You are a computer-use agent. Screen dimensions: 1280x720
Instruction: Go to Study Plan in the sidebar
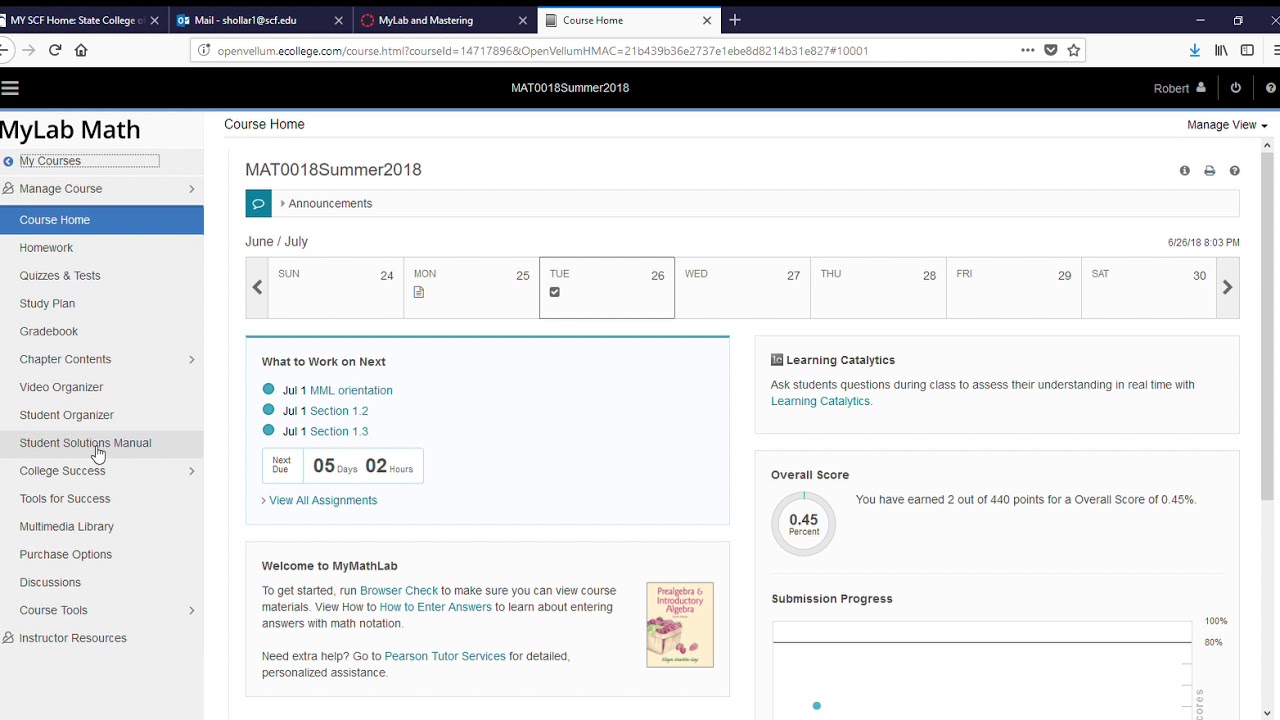tap(47, 304)
